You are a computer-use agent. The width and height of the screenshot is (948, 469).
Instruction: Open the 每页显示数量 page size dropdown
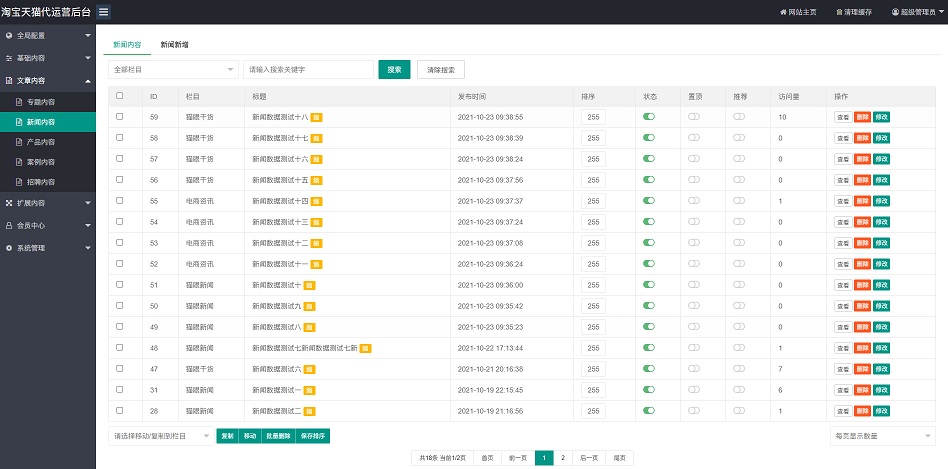tap(882, 436)
